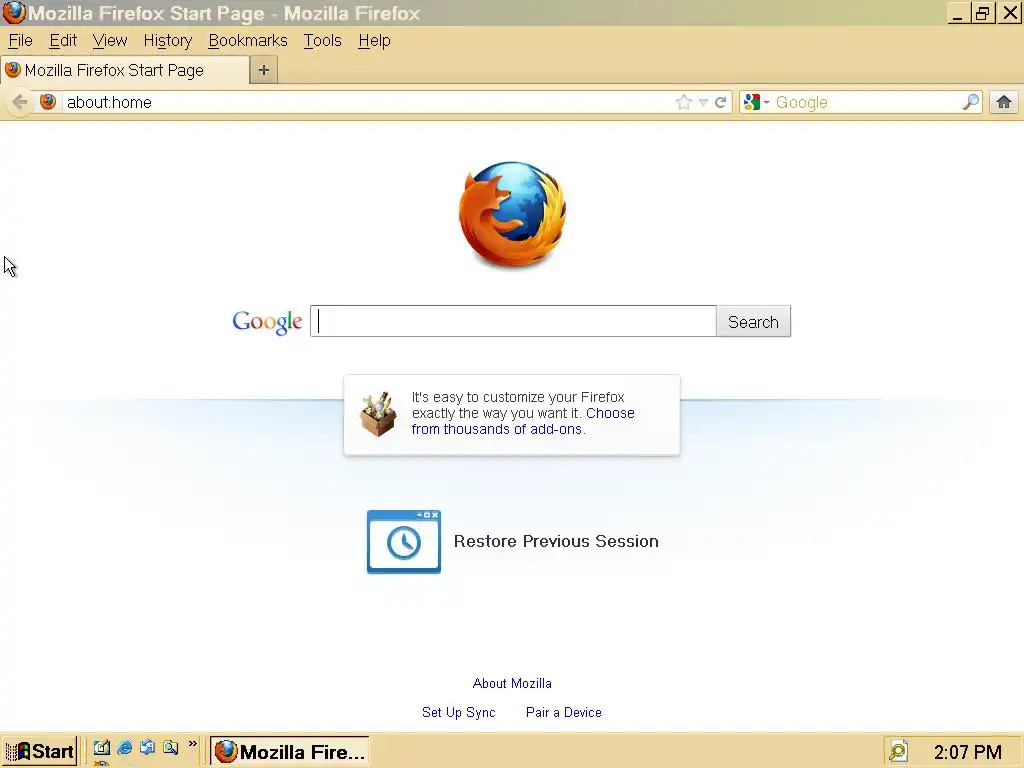Screen dimensions: 1024x768
Task: Click the add-ons box icon in the snippet
Action: tap(378, 414)
